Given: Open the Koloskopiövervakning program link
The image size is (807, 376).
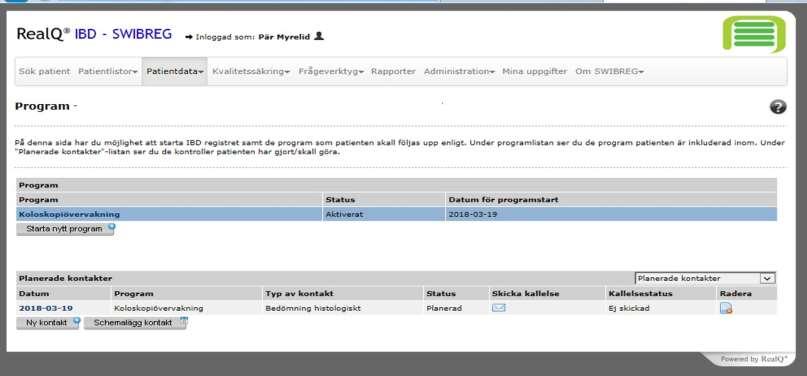Looking at the screenshot, I should coord(69,214).
